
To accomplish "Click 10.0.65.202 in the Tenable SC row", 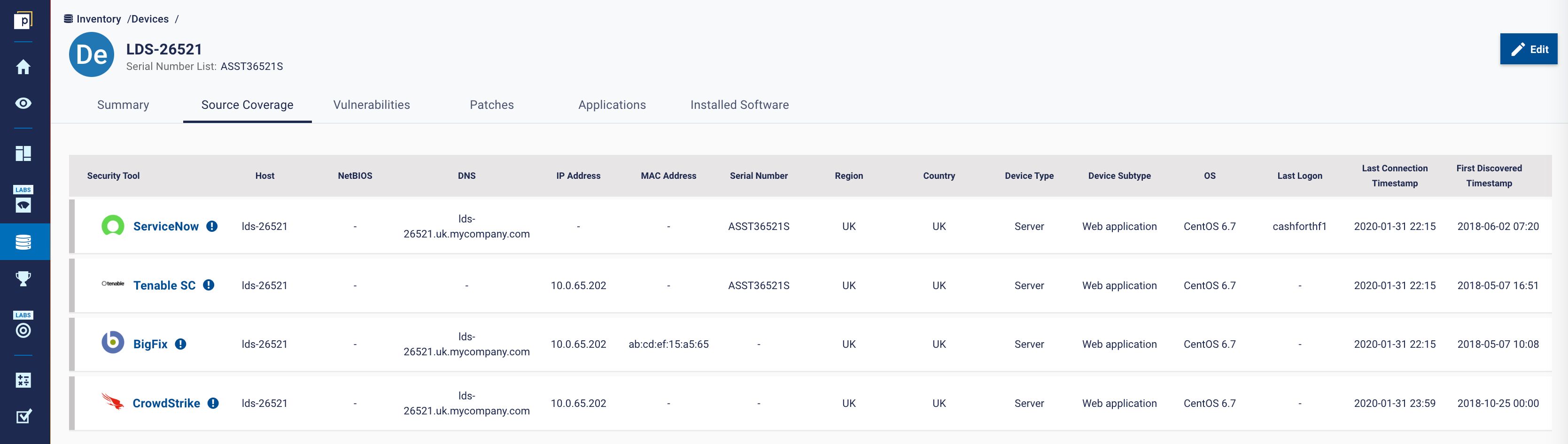I will (x=578, y=285).
